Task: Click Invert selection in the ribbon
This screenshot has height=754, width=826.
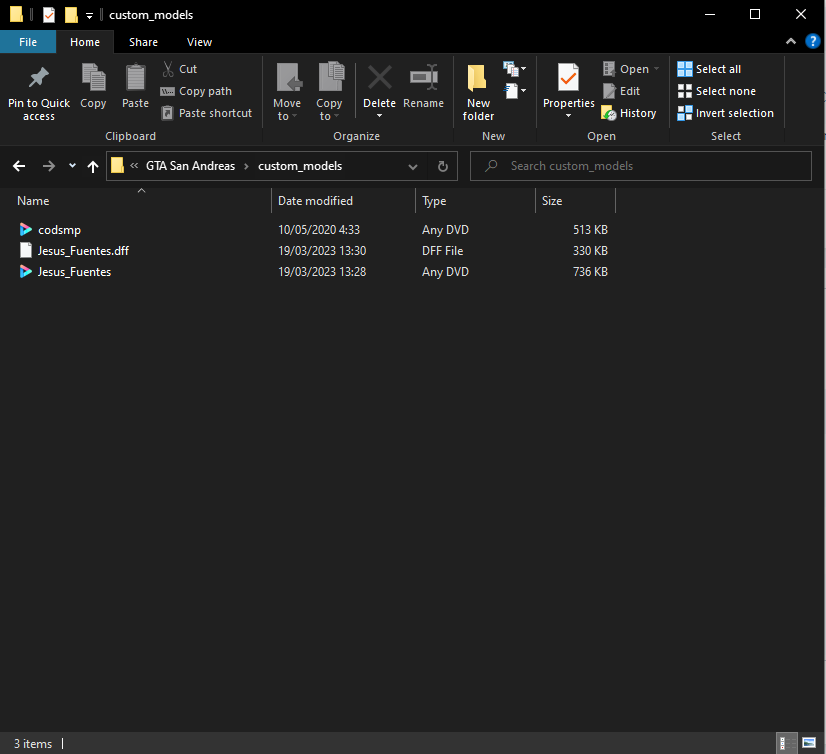Action: click(x=725, y=113)
